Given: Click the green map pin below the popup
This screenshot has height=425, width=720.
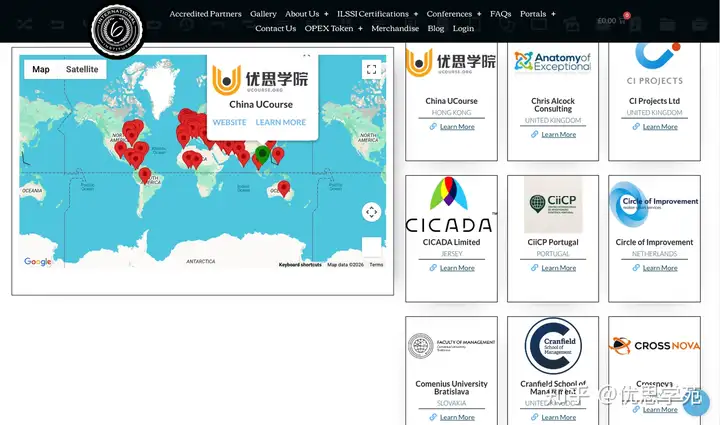Looking at the screenshot, I should click(262, 155).
